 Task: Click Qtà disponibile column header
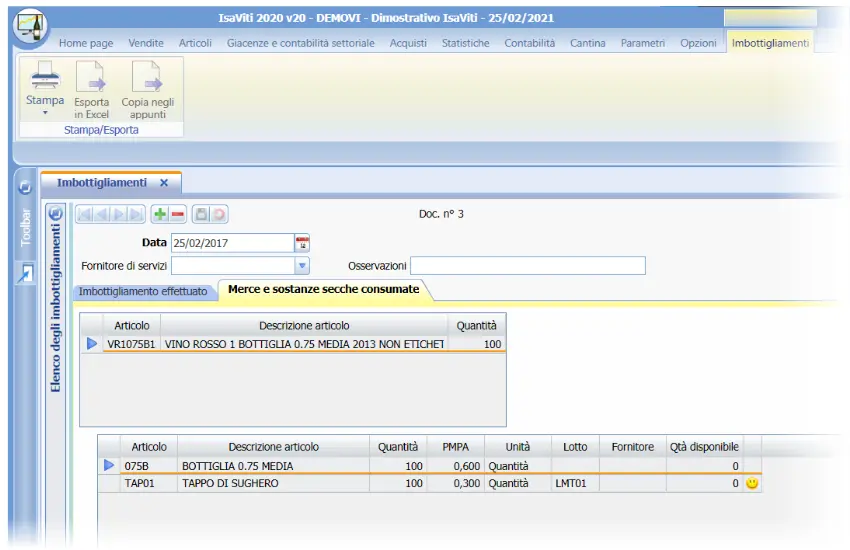coord(704,447)
